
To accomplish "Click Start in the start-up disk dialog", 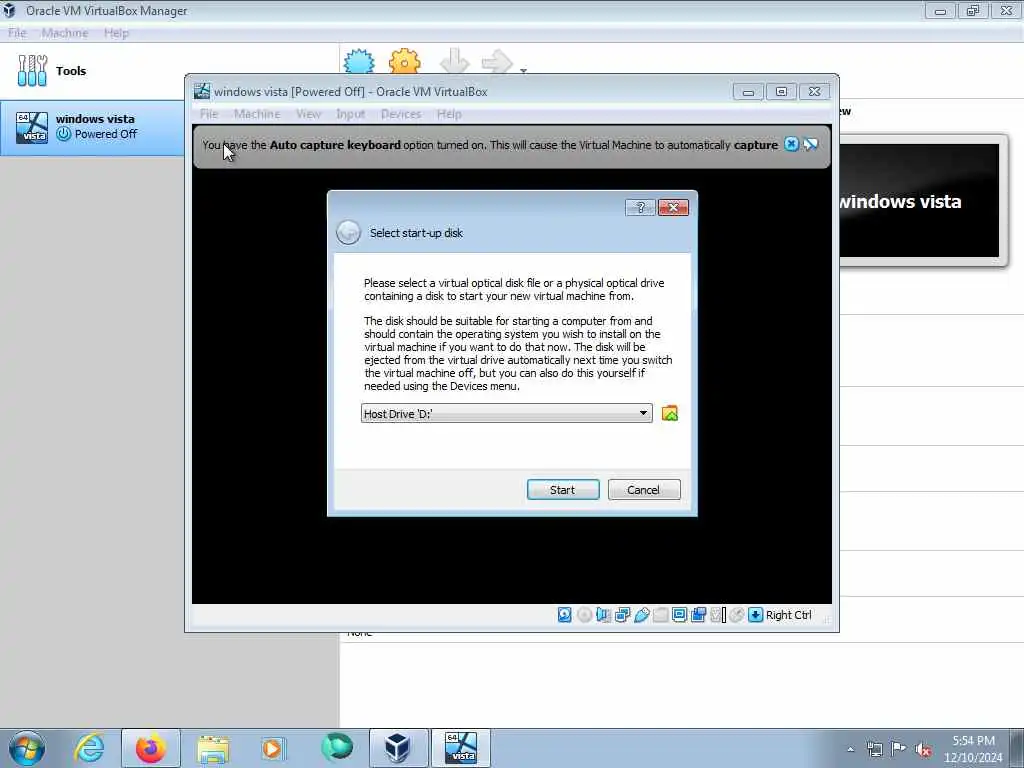I will 563,490.
